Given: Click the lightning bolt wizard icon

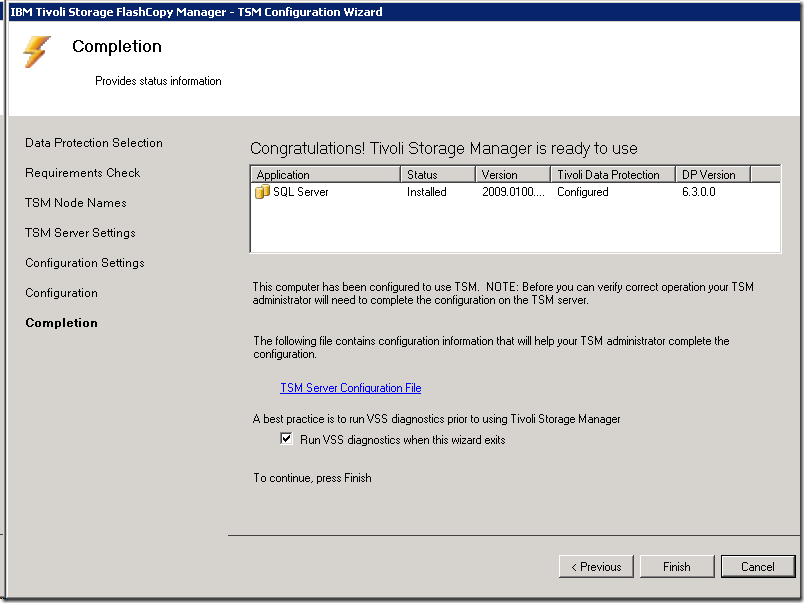Looking at the screenshot, I should 37,52.
